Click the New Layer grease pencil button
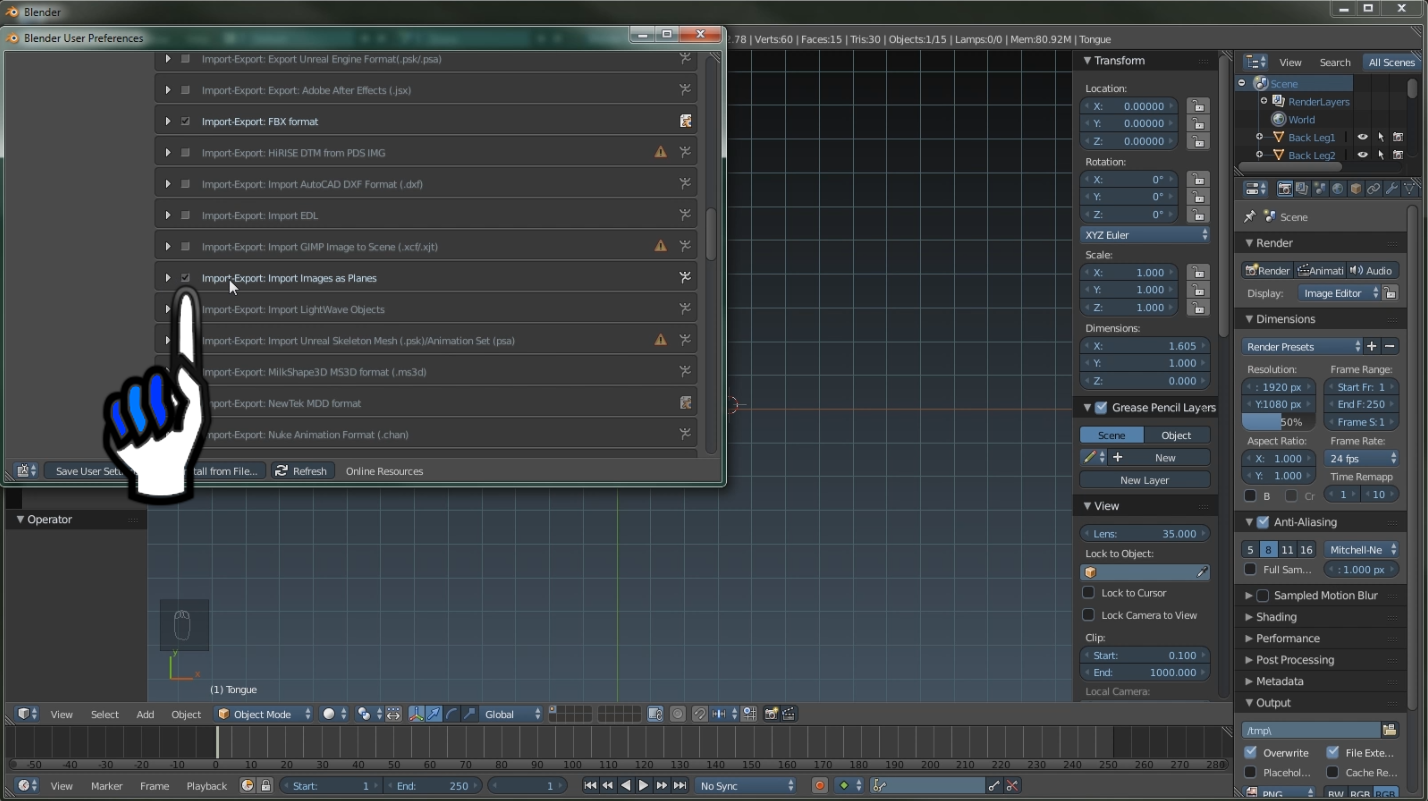The image size is (1428, 801). tap(1144, 480)
